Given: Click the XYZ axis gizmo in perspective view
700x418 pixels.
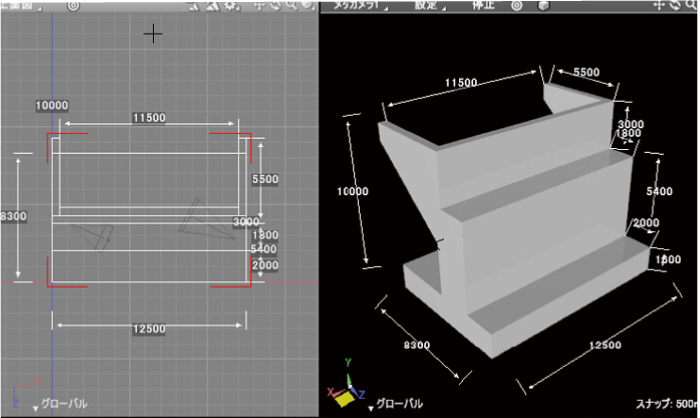Looking at the screenshot, I should (346, 395).
